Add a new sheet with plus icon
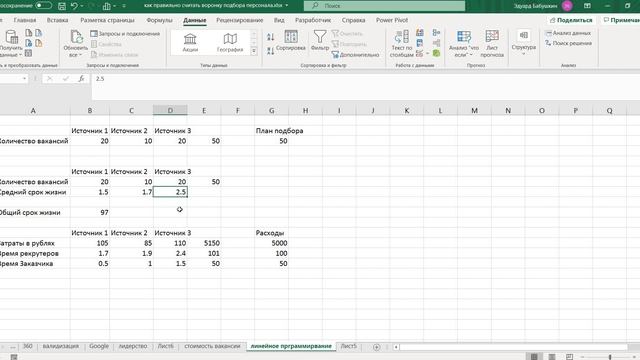The image size is (640, 360). coord(376,347)
